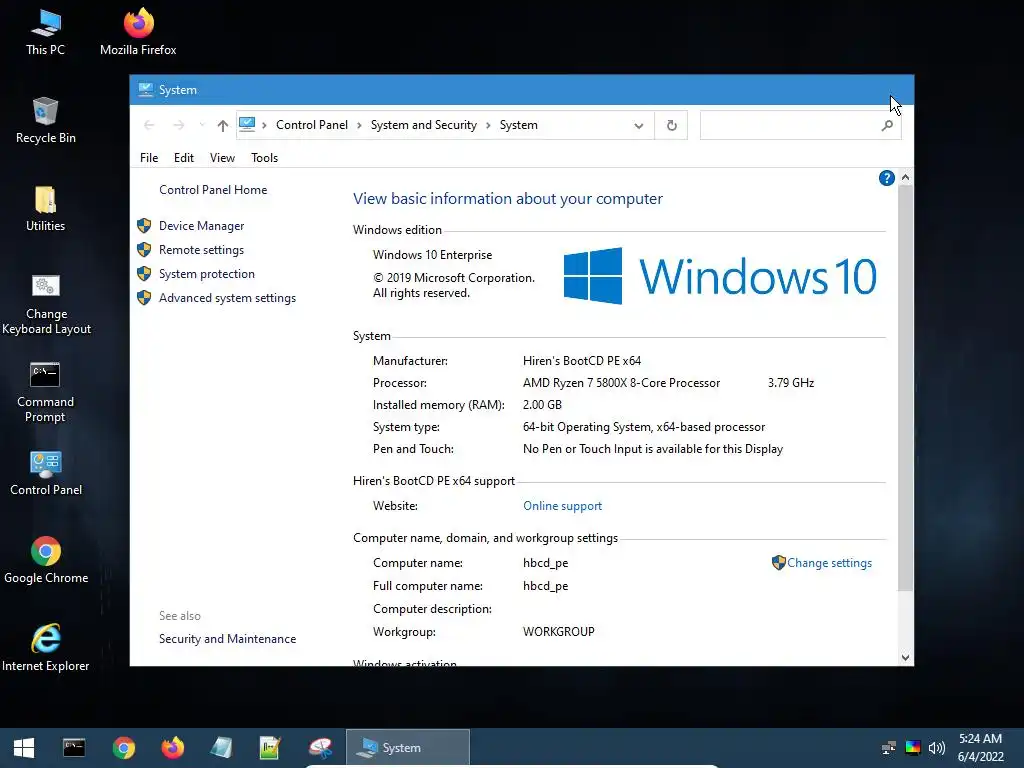Screen dimensions: 1024x768
Task: Click the search magnifier icon
Action: pyautogui.click(x=887, y=125)
